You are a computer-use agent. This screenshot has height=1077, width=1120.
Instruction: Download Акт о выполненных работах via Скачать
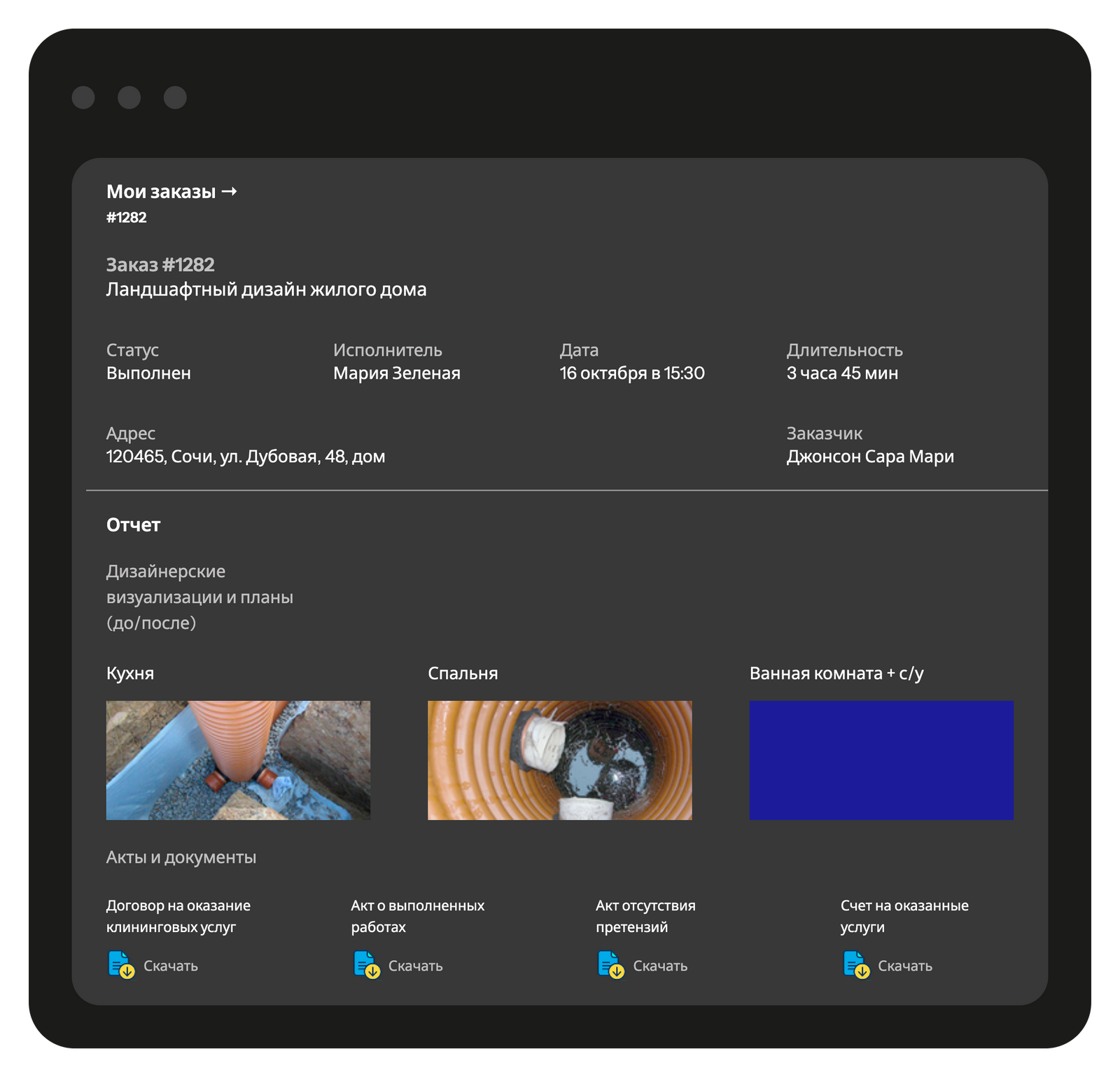[x=416, y=966]
